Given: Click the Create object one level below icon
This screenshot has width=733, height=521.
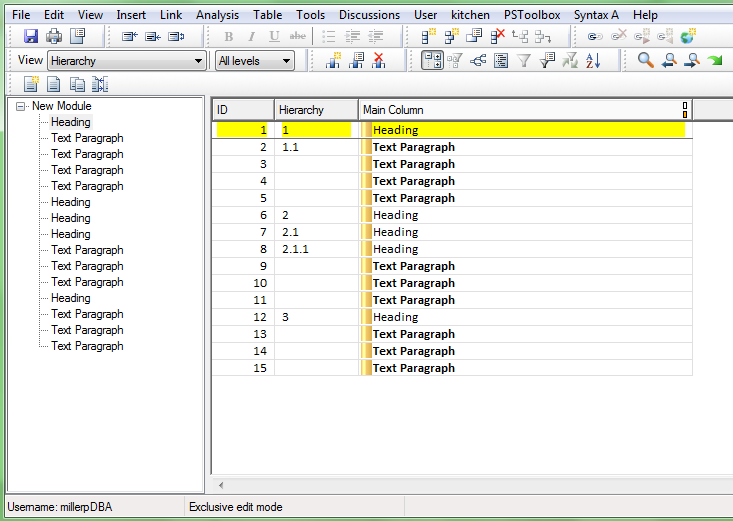Looking at the screenshot, I should click(452, 36).
